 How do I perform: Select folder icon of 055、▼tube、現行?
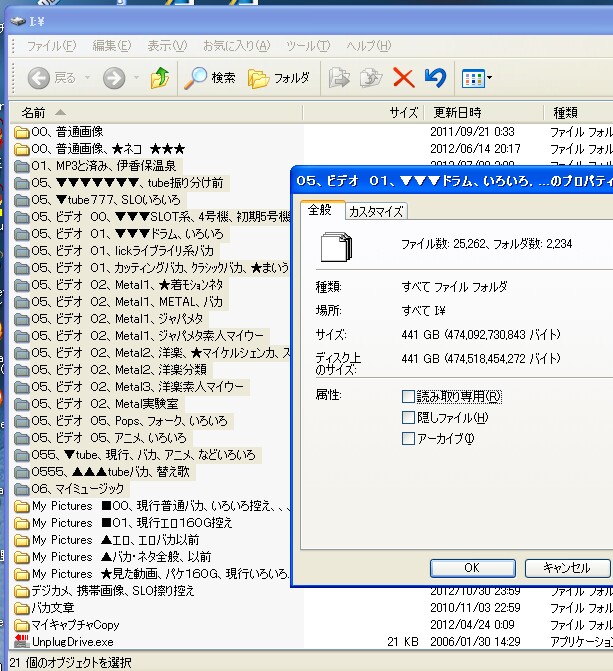tap(21, 455)
